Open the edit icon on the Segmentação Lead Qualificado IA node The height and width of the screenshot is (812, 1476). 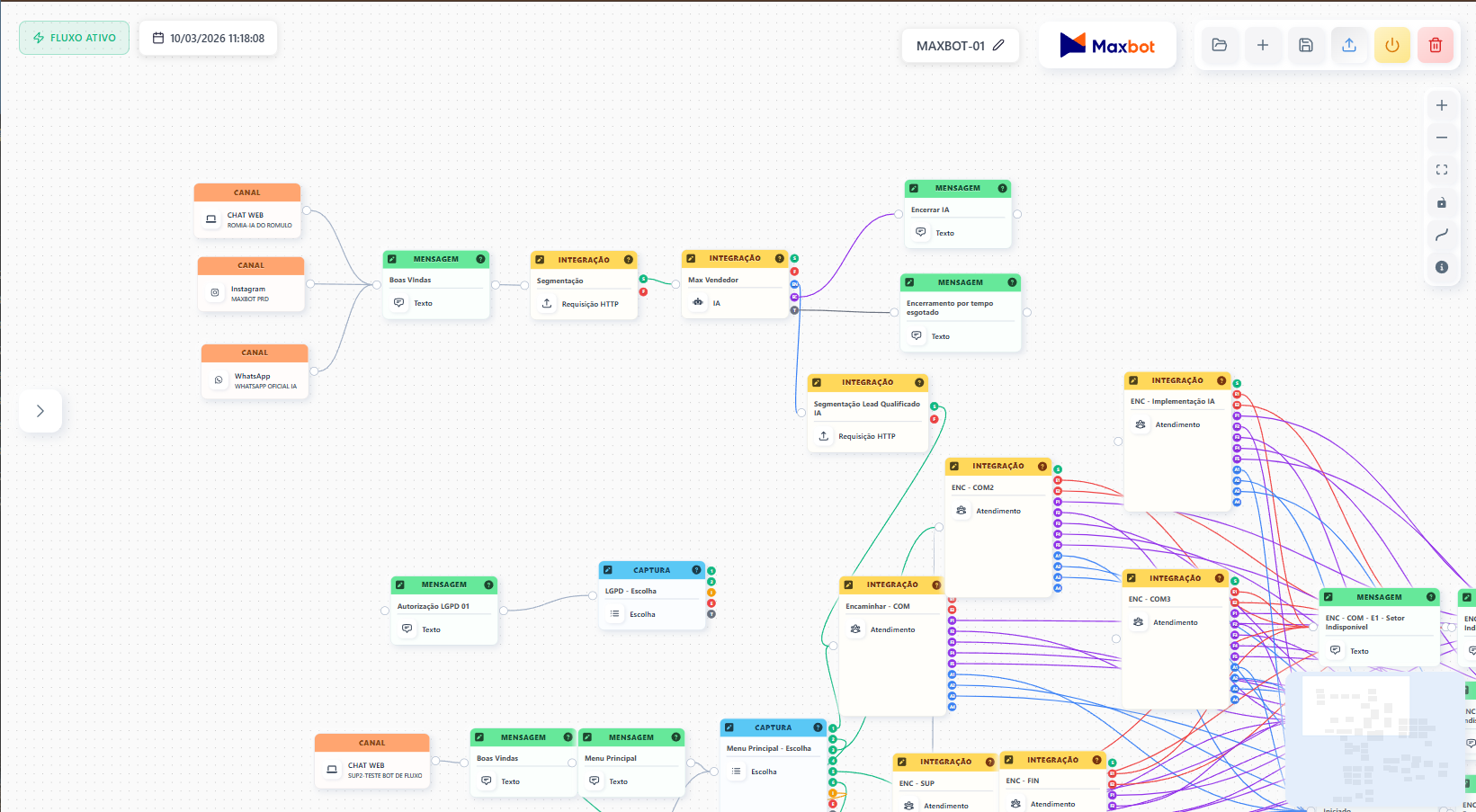pos(817,382)
